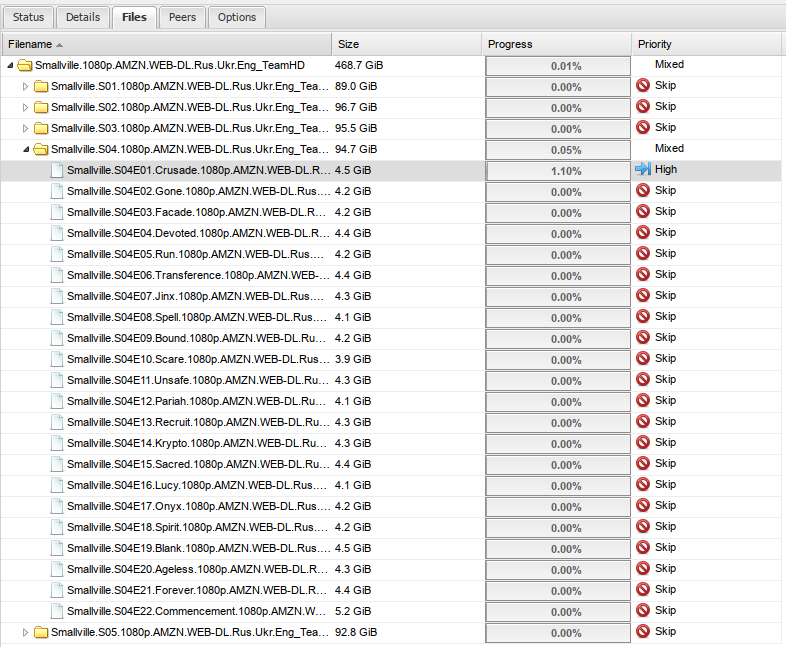The height and width of the screenshot is (647, 786).
Task: Select the Files tab
Action: [x=134, y=18]
